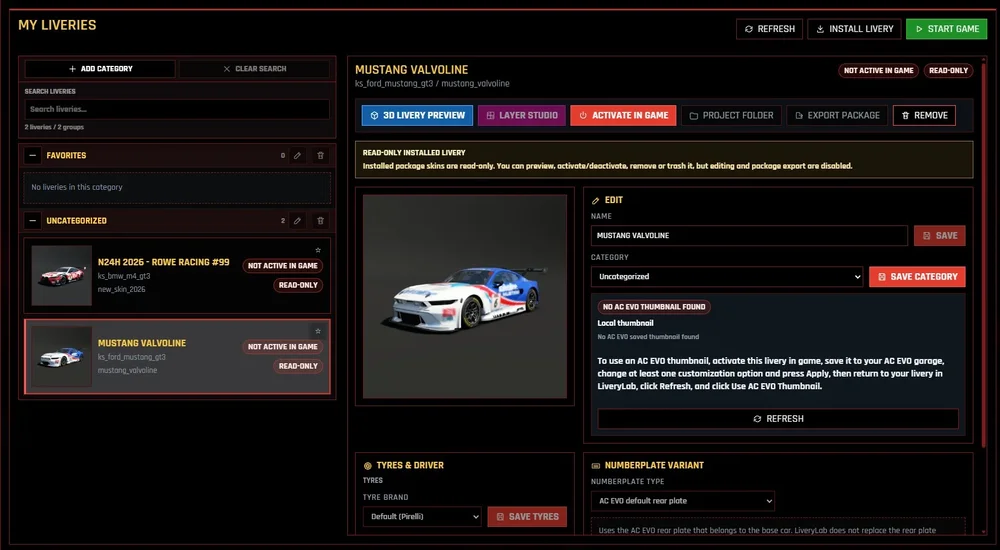The height and width of the screenshot is (550, 1000).
Task: Click the large Mustang preview image
Action: pyautogui.click(x=464, y=297)
